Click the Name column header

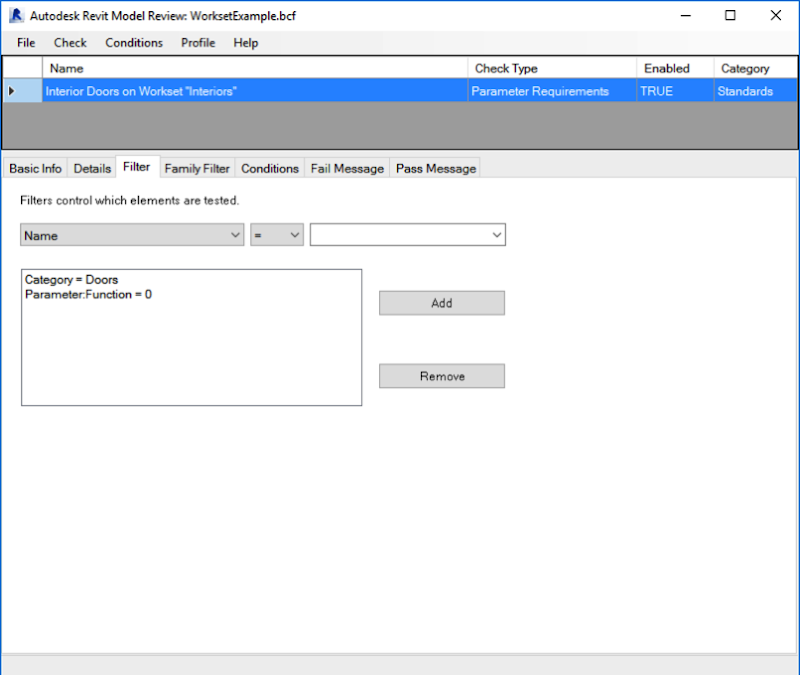[x=255, y=68]
